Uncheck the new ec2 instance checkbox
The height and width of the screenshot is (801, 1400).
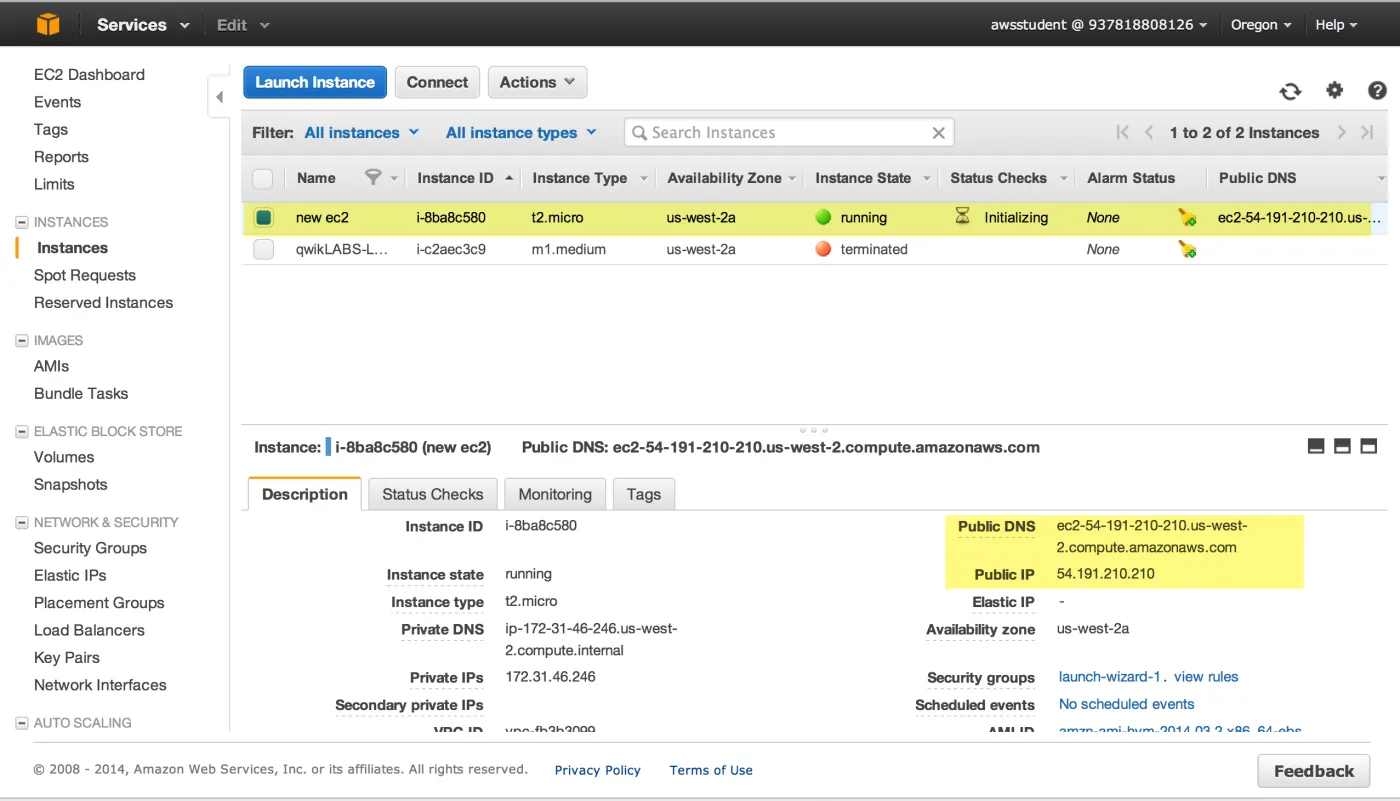click(263, 217)
